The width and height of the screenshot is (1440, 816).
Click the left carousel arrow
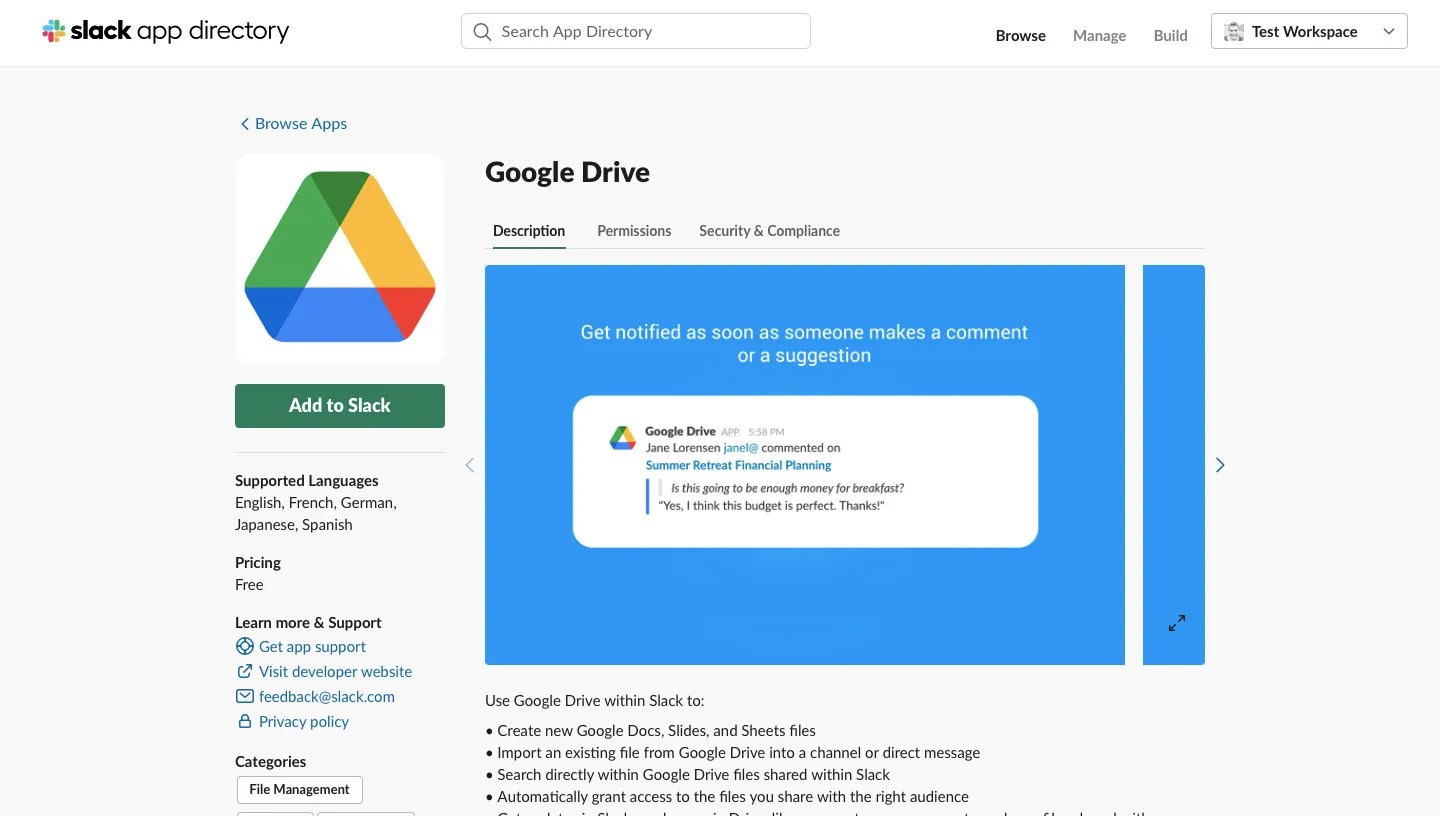pos(470,464)
